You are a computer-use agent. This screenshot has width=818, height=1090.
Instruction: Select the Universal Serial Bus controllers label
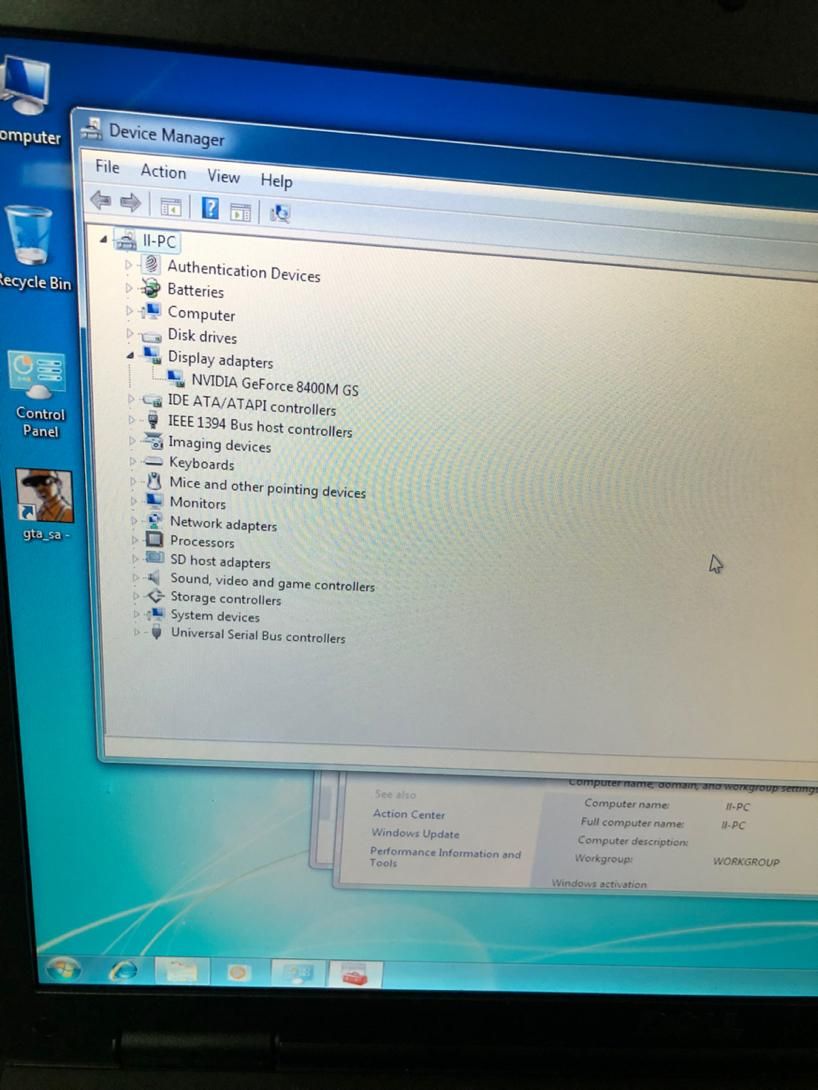[x=258, y=635]
